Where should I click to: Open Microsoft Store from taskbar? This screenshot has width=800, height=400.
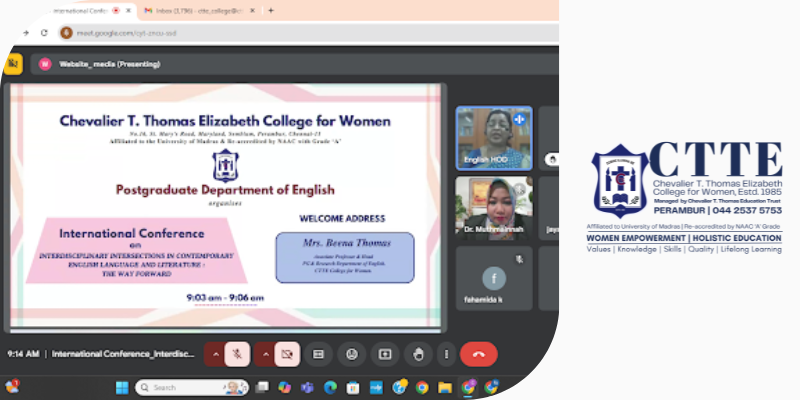coord(353,387)
